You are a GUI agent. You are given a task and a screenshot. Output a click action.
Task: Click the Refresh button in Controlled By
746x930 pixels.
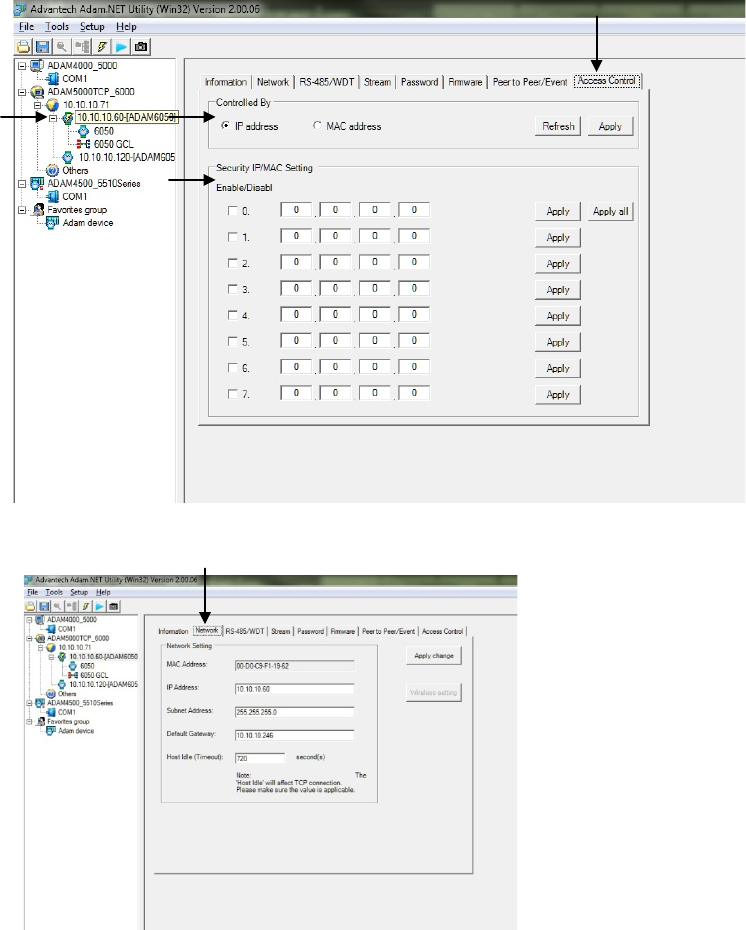(558, 126)
